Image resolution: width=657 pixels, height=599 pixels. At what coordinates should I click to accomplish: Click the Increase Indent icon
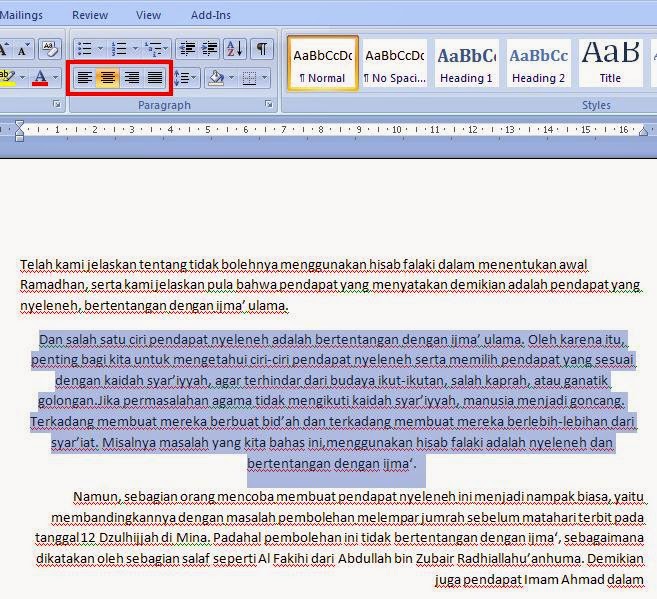(210, 49)
